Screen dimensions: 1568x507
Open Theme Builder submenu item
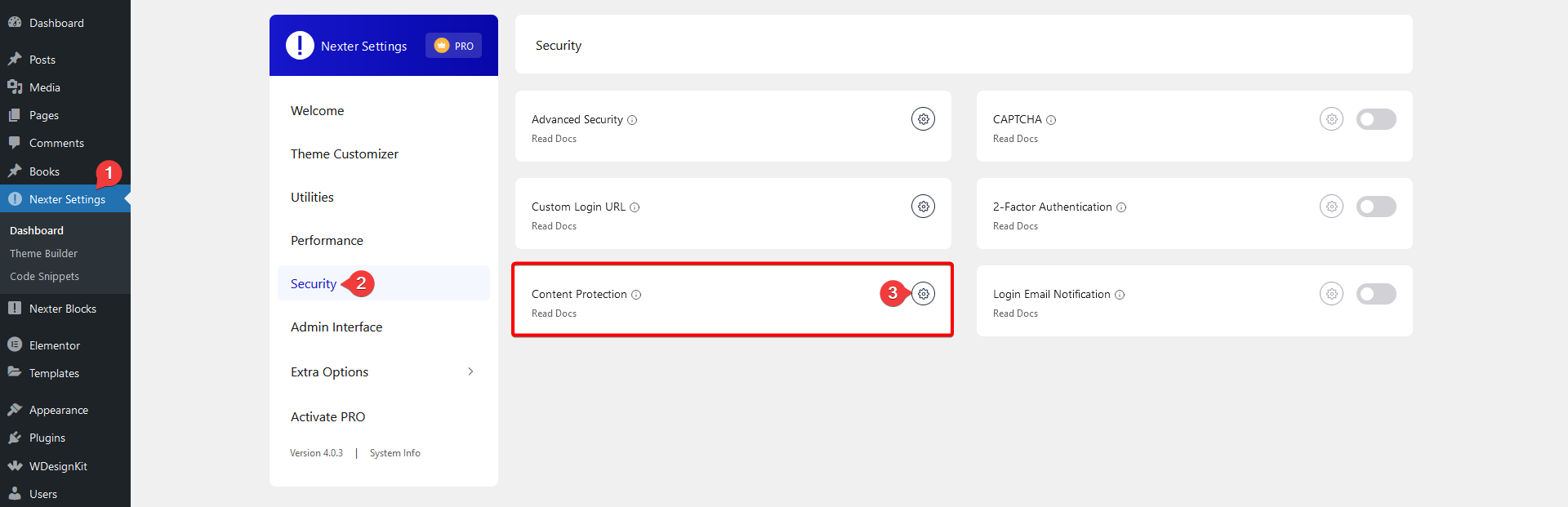pyautogui.click(x=43, y=254)
